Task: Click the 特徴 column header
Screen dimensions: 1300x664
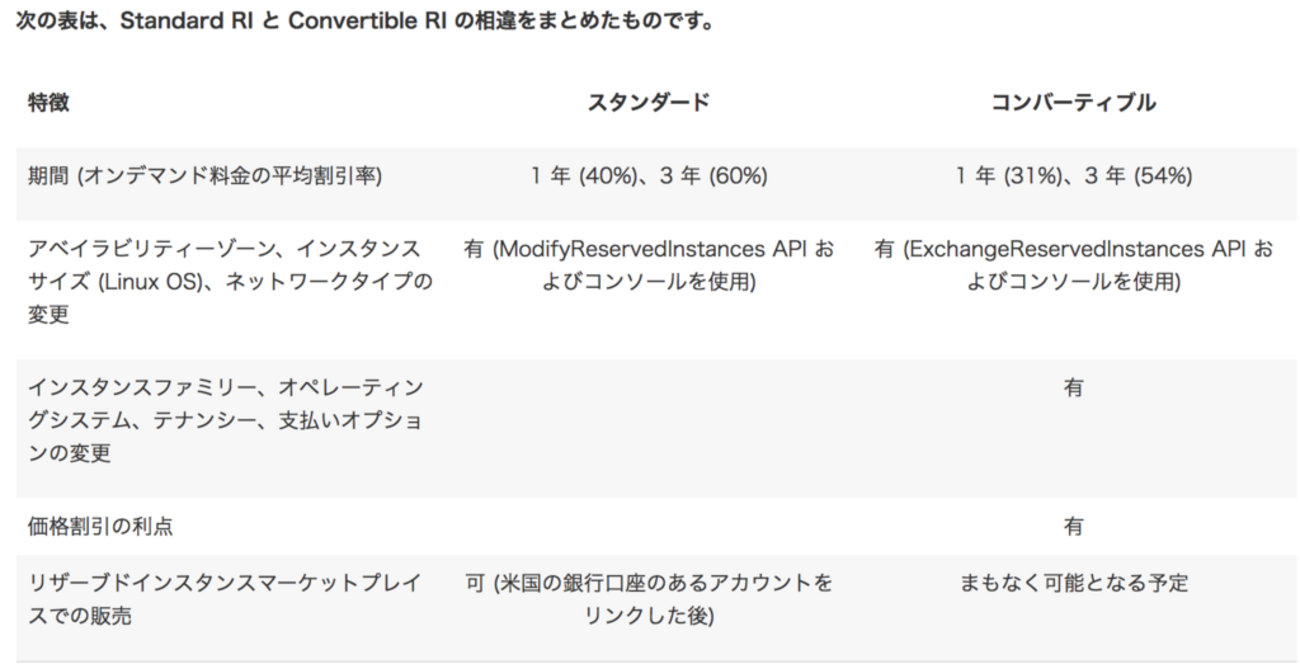Action: point(48,102)
